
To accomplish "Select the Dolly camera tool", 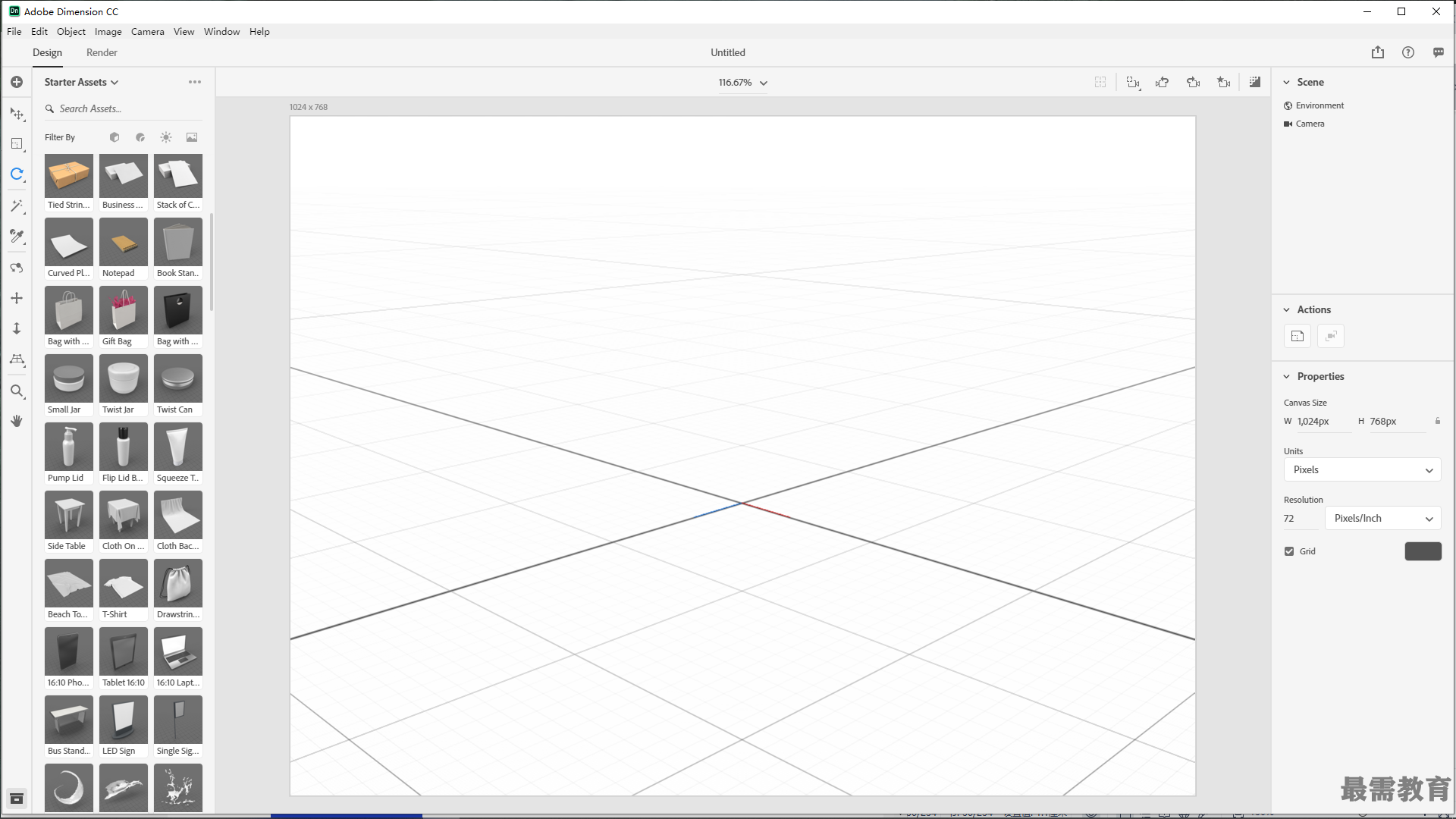I will [17, 328].
